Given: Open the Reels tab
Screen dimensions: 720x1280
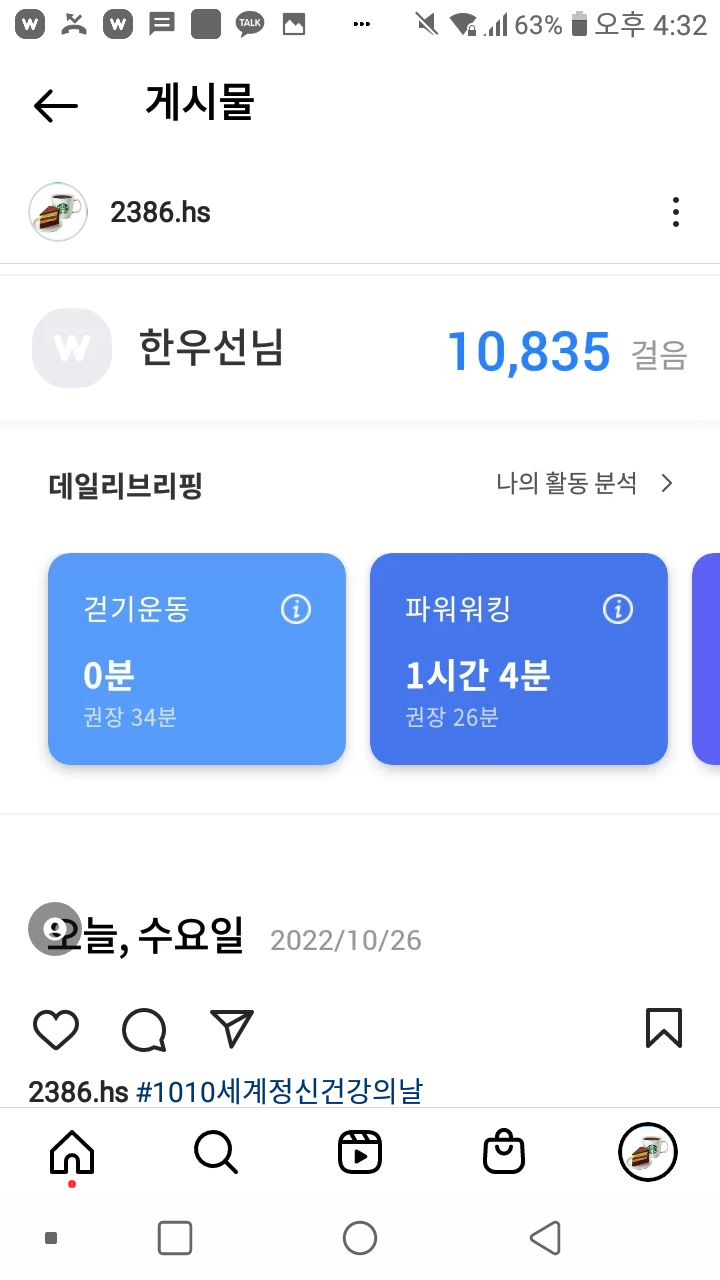Looking at the screenshot, I should pos(360,1154).
